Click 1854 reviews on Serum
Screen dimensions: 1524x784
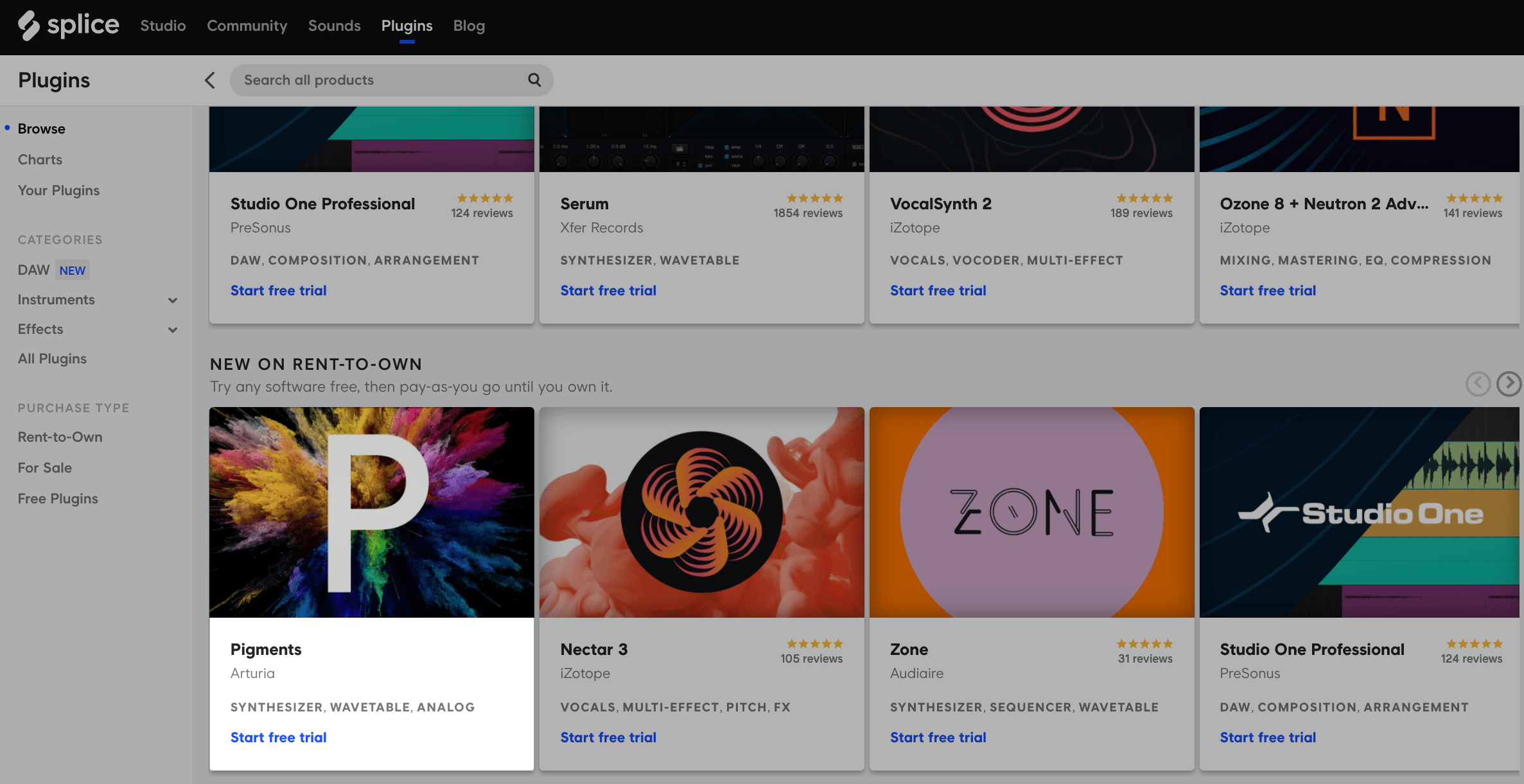coord(808,213)
